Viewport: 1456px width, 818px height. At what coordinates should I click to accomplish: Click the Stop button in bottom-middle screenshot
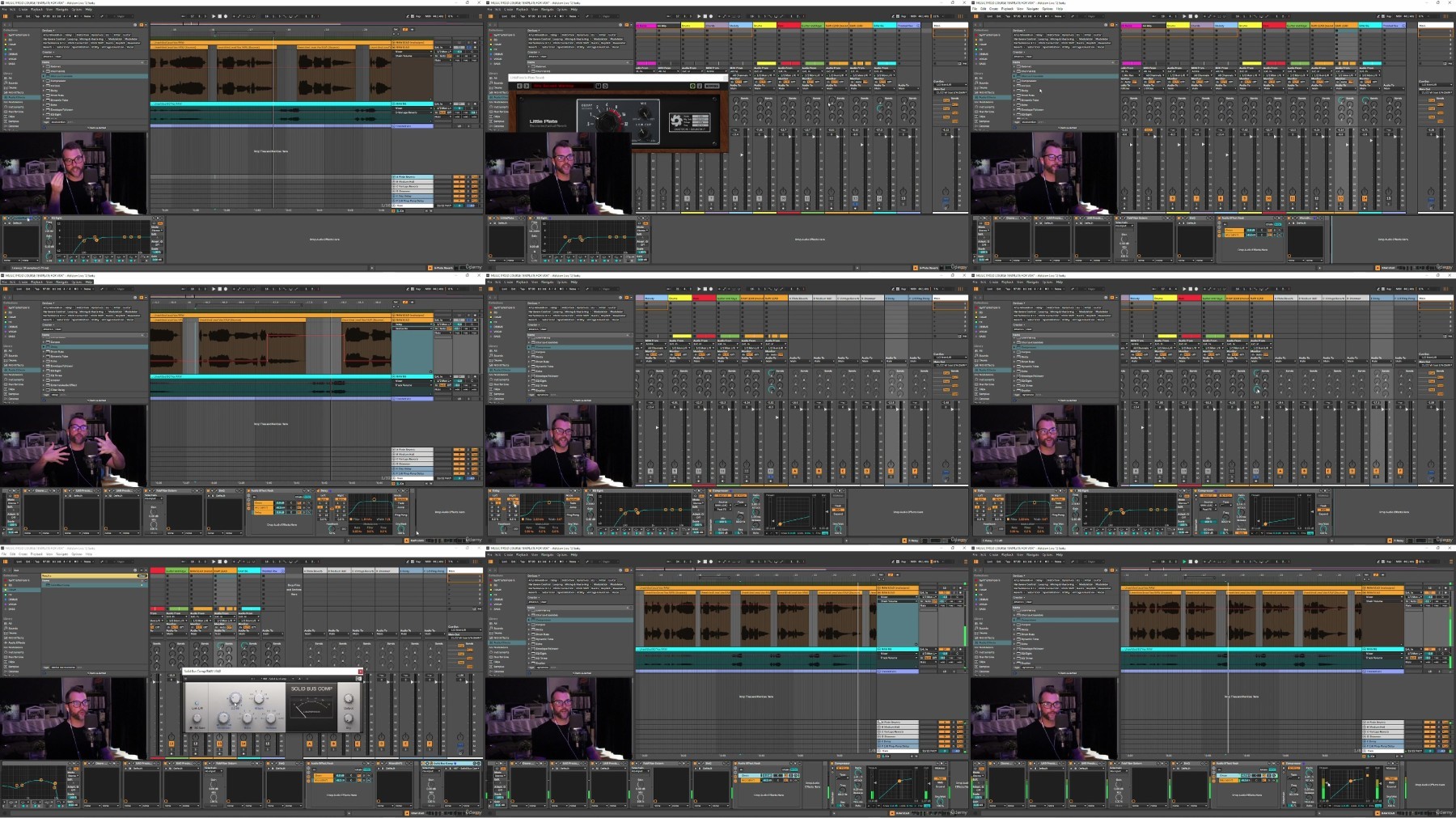click(x=705, y=562)
